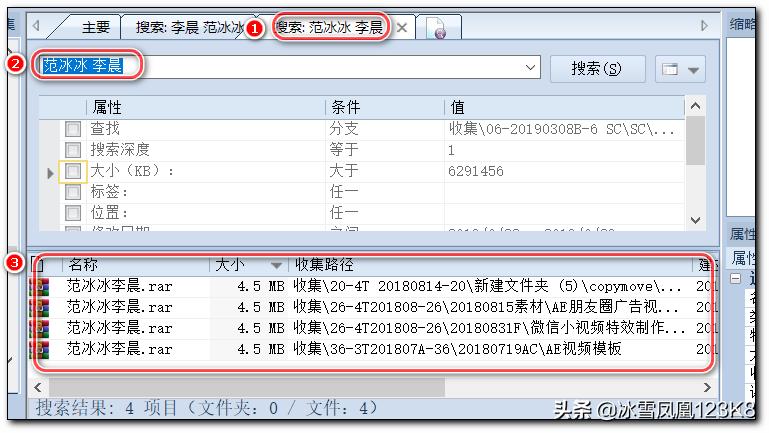Open the layout view dropdown arrow
769x433 pixels.
[x=693, y=70]
